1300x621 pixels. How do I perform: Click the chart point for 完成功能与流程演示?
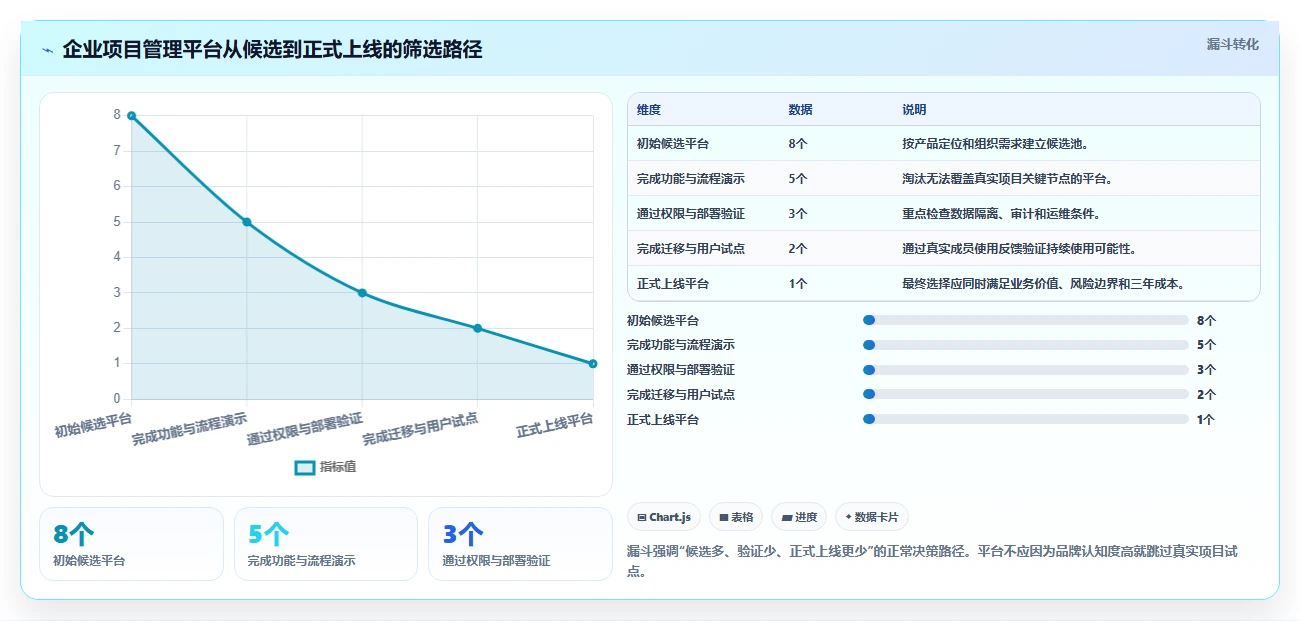(x=247, y=222)
